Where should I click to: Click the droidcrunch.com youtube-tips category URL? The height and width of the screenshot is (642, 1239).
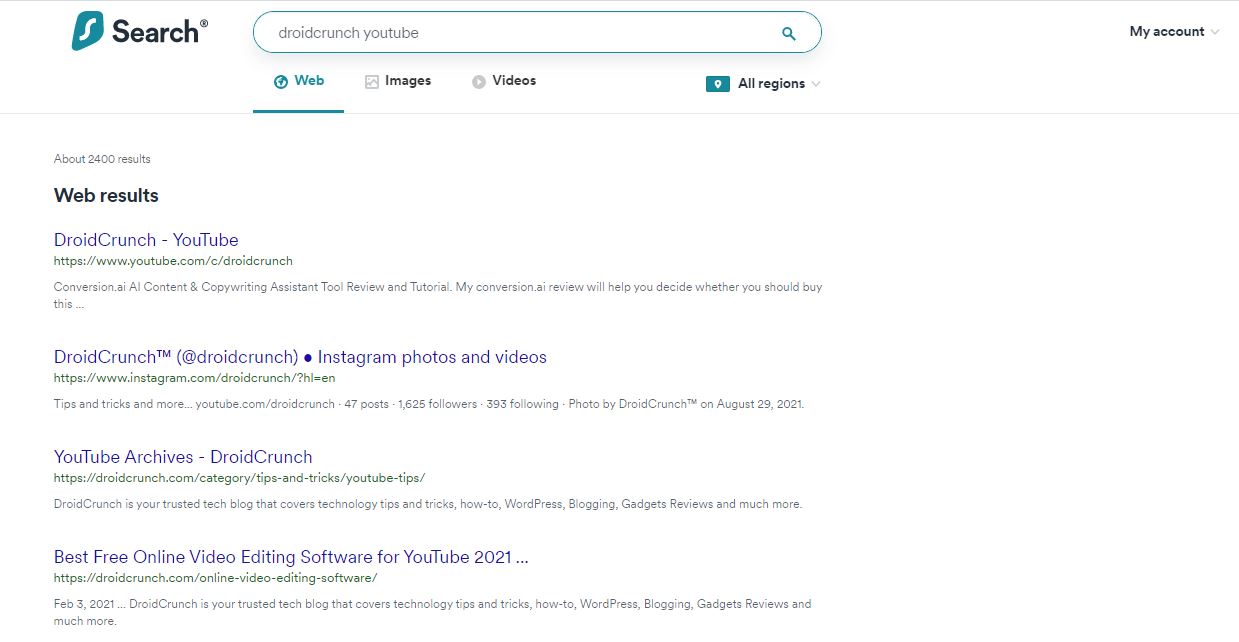[239, 478]
